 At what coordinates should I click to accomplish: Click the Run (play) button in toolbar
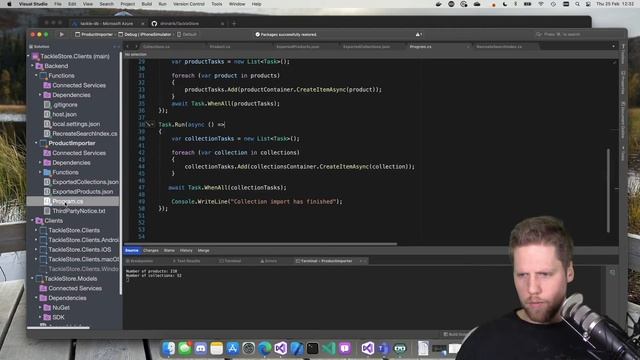(x=62, y=35)
